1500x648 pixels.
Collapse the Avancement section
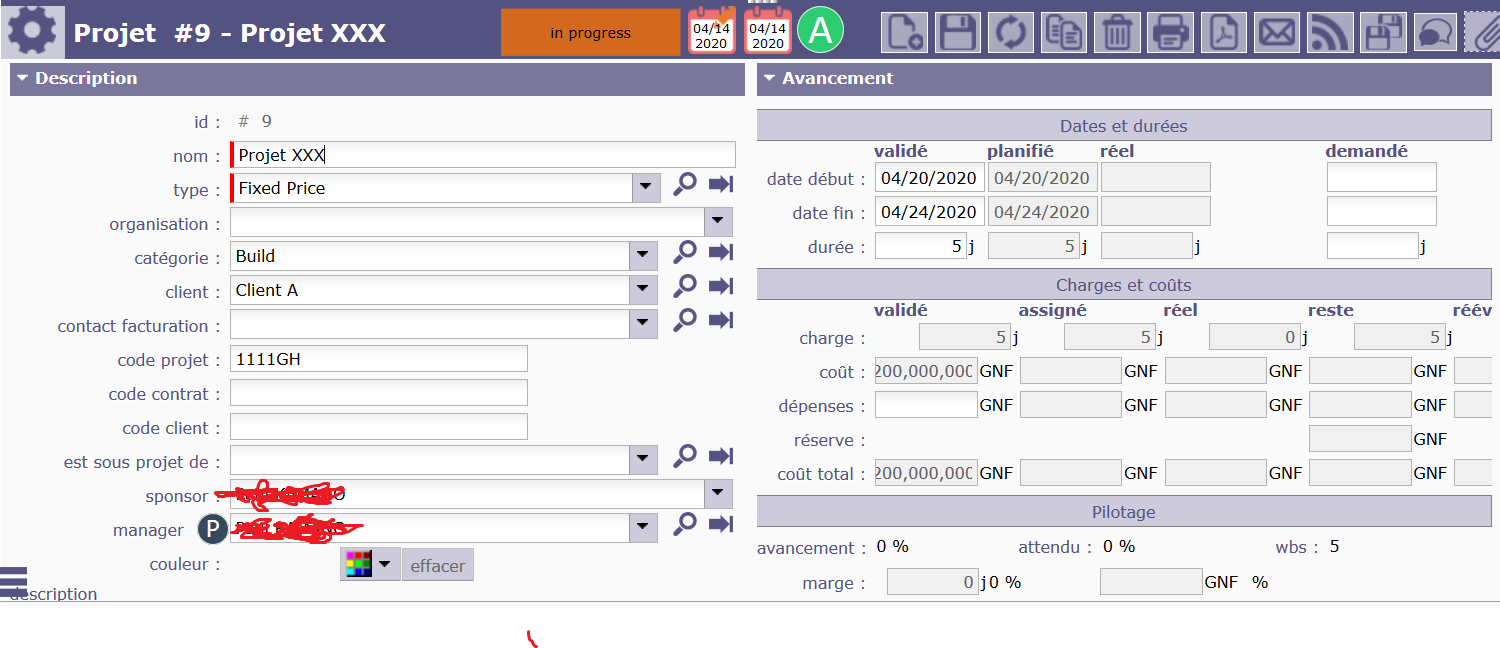tap(769, 78)
